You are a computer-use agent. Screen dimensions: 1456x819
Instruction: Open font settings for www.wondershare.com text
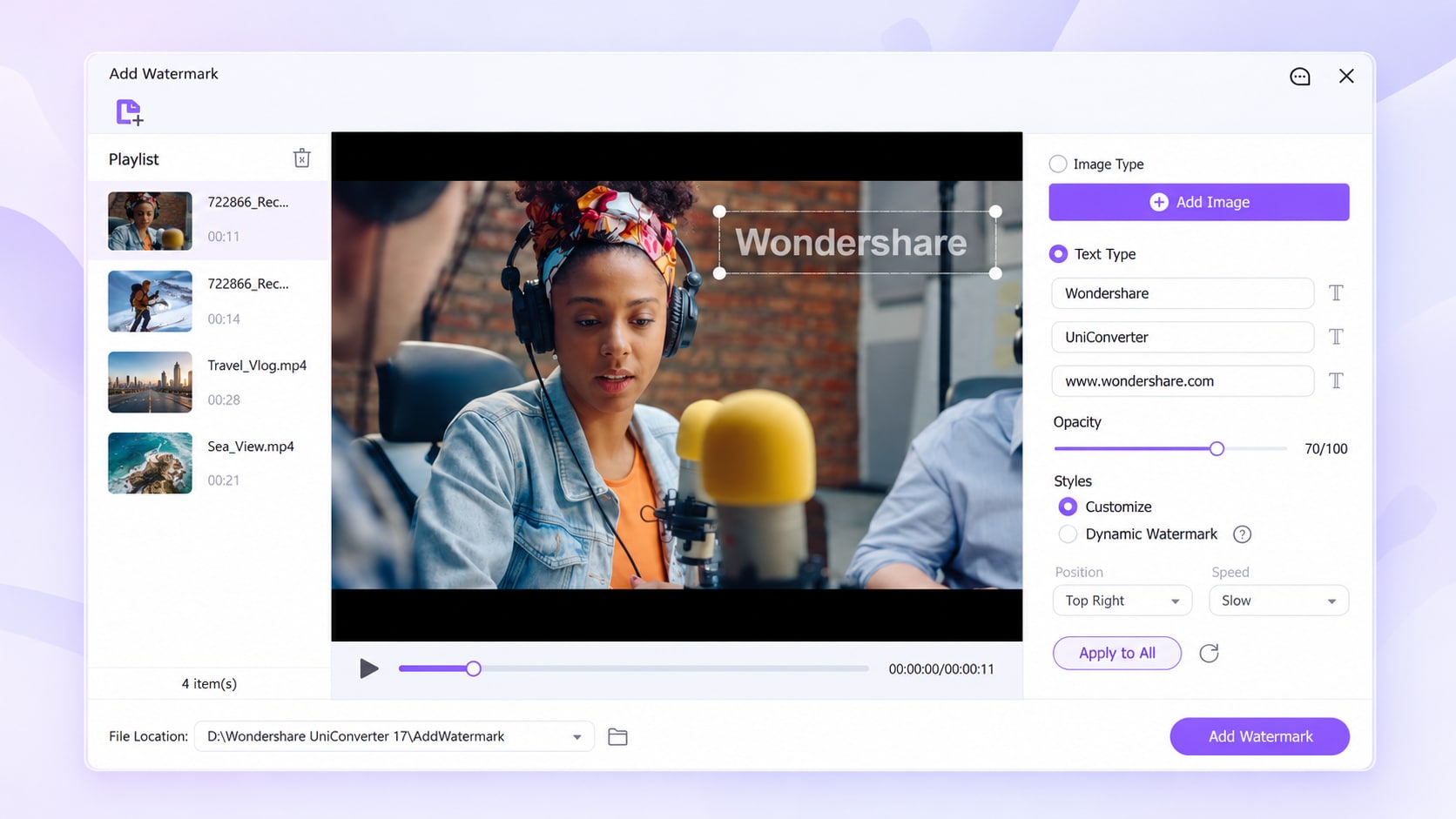[1336, 380]
